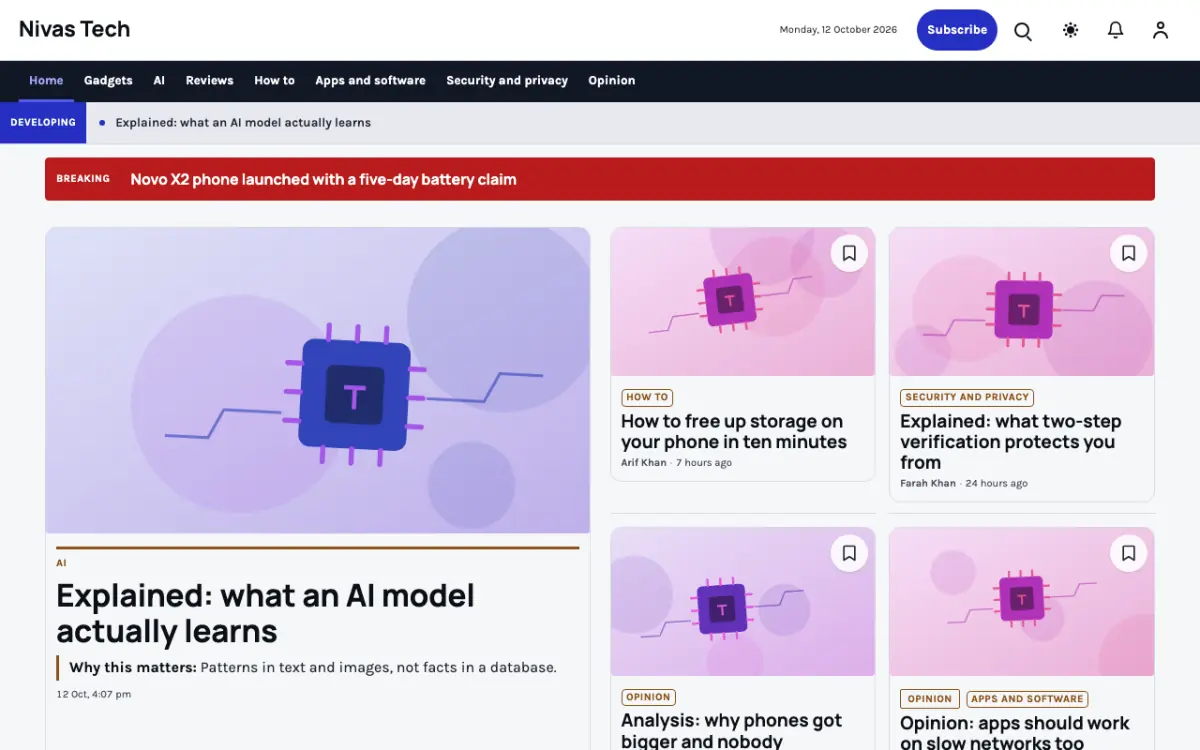The height and width of the screenshot is (750, 1200).
Task: Click the 'Why this matters' summary text
Action: pos(313,667)
